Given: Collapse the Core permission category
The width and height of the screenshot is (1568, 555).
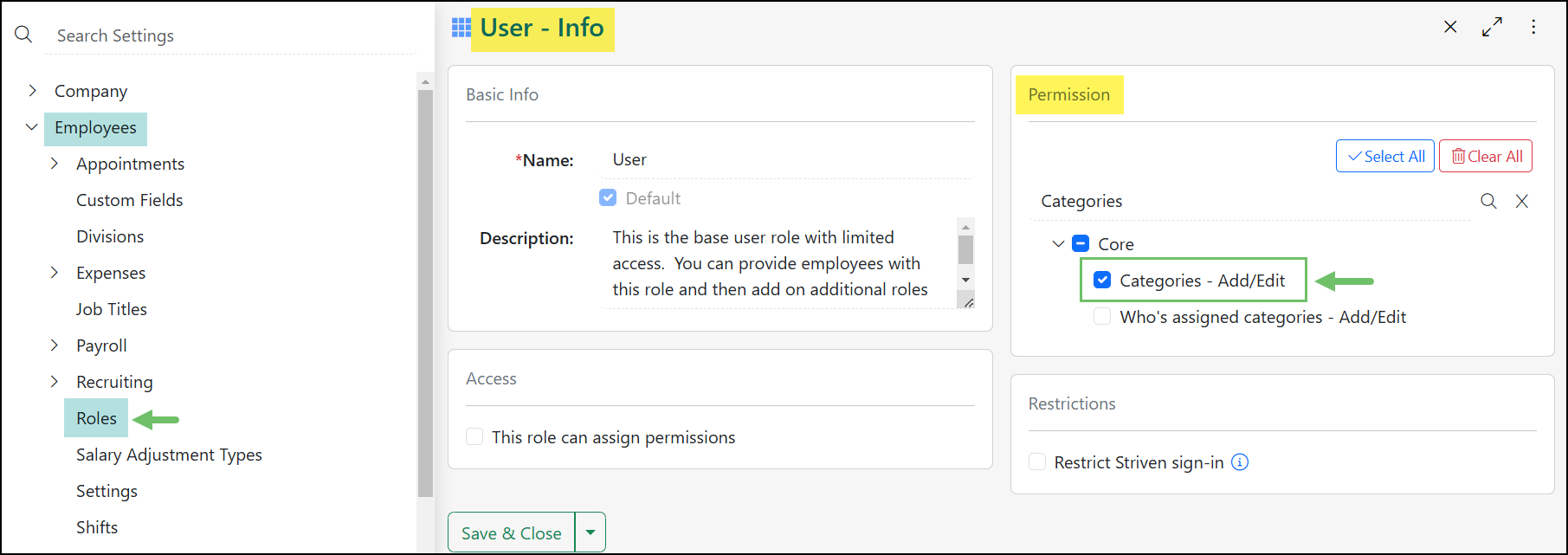Looking at the screenshot, I should [1058, 244].
